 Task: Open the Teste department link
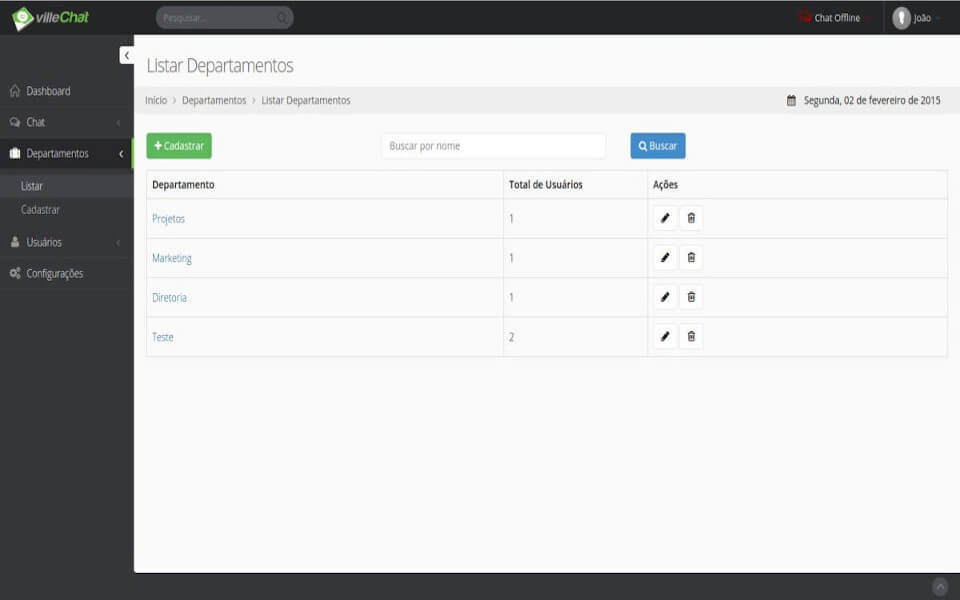point(162,337)
